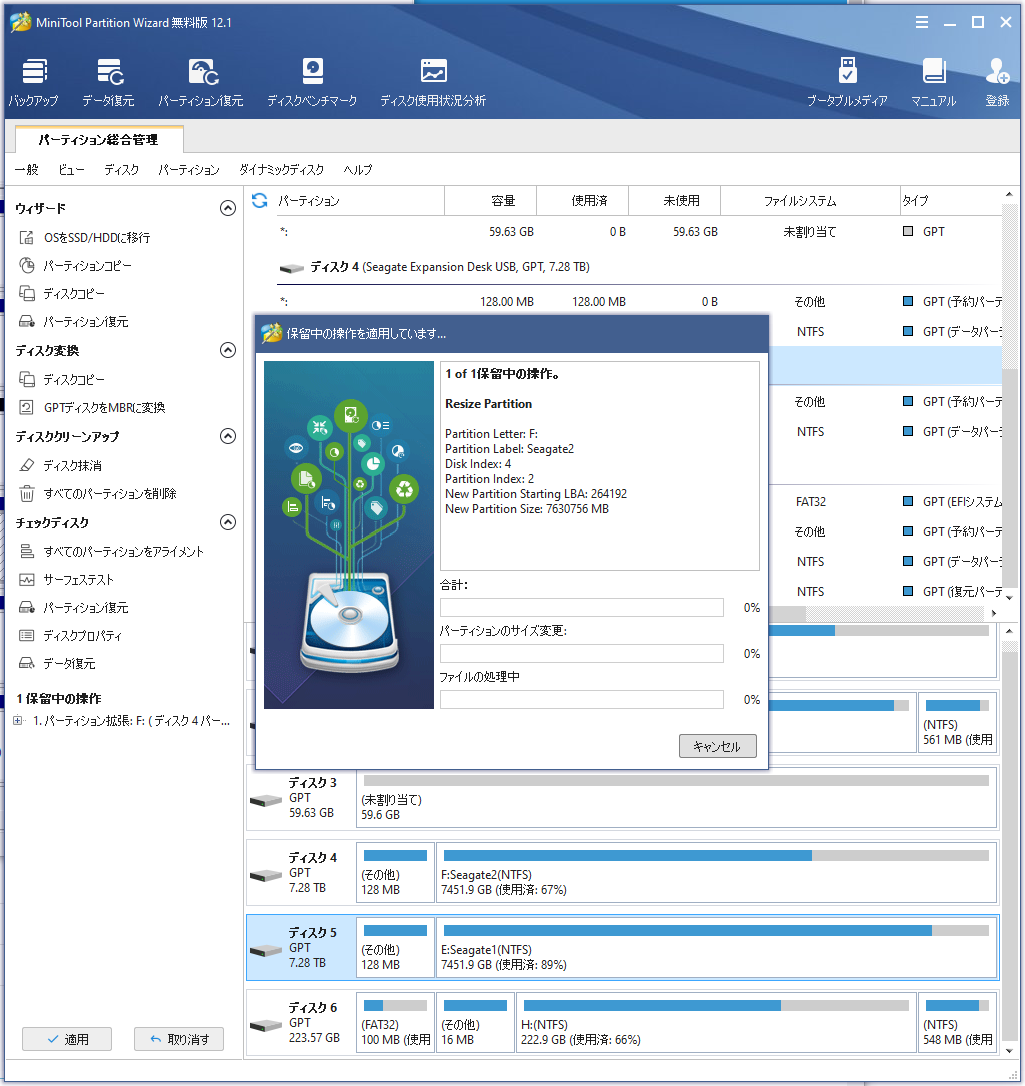This screenshot has height=1086, width=1025.
Task: Open the ディスク menu
Action: click(121, 170)
